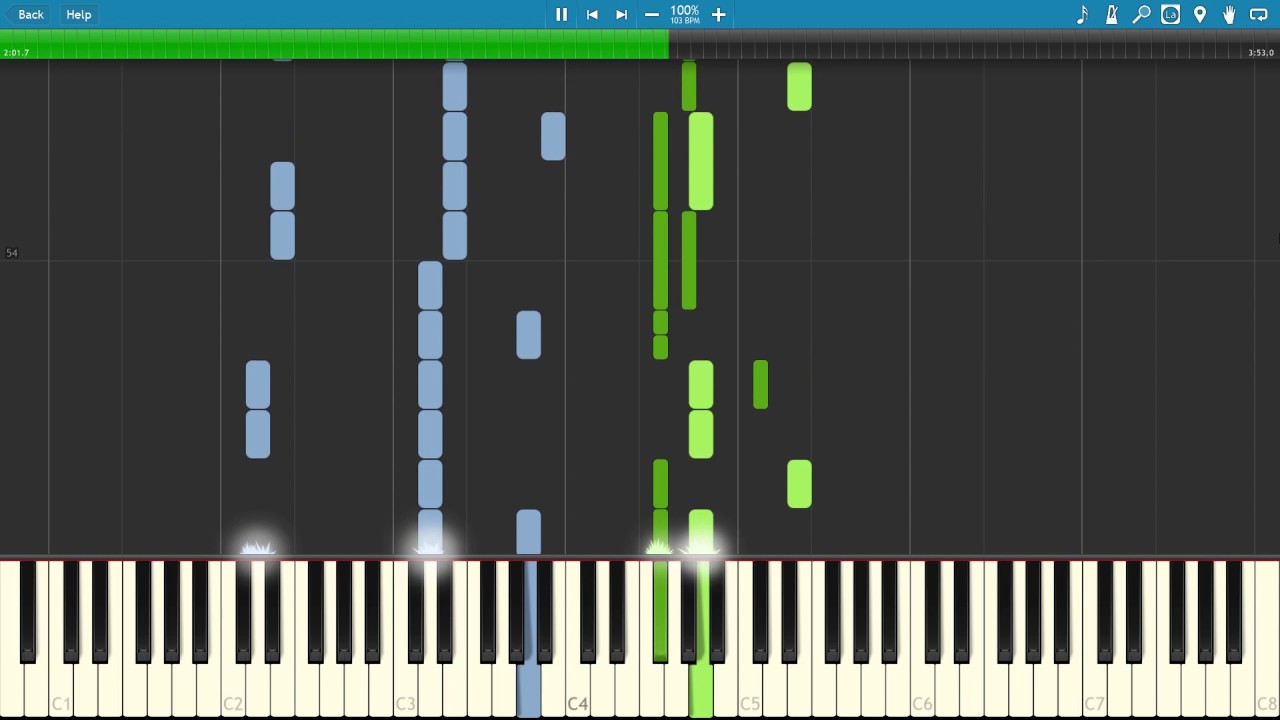Tap the light green highlighted white key
The width and height of the screenshot is (1280, 720).
coord(701,690)
